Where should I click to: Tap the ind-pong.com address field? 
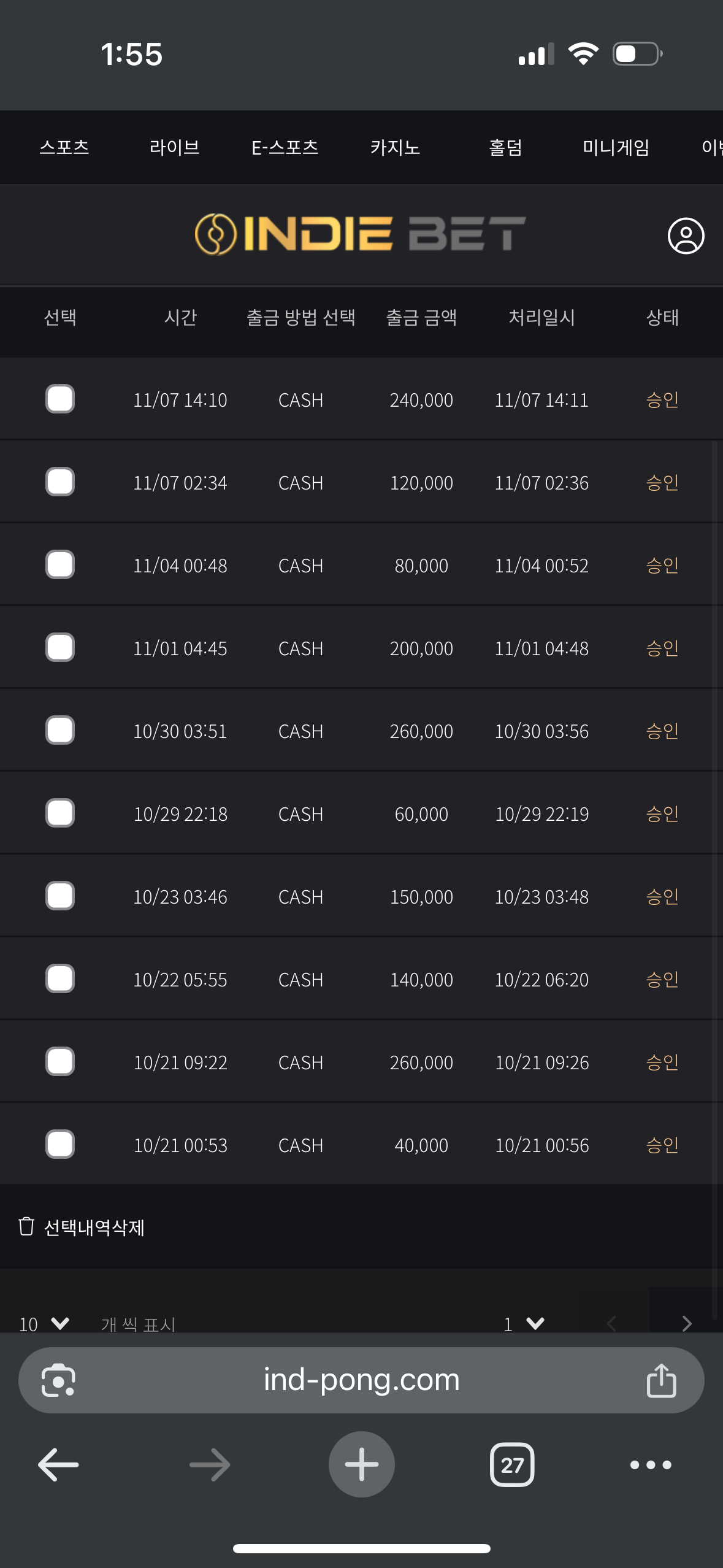361,1380
